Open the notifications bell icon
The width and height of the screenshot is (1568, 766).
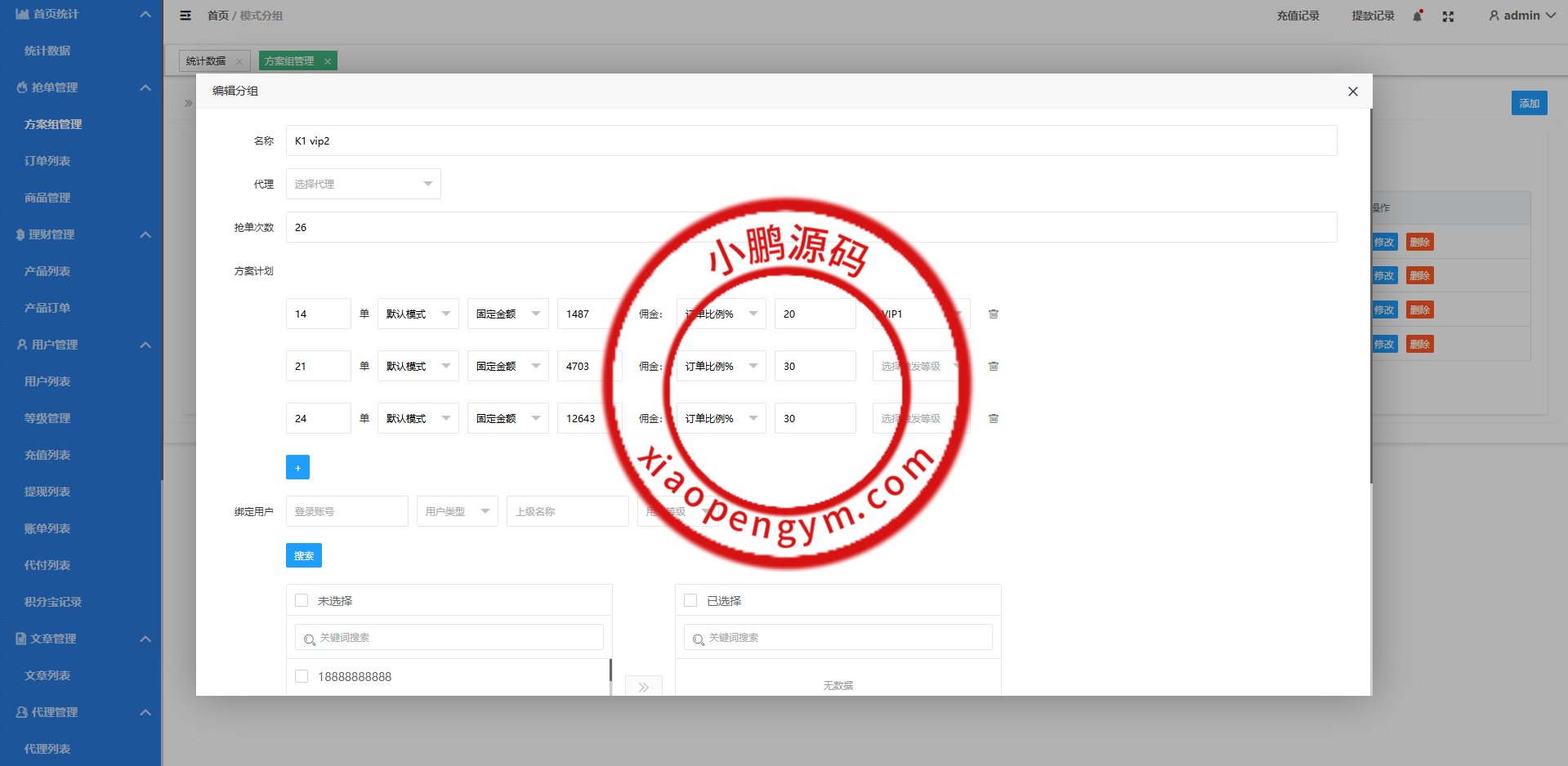point(1418,16)
